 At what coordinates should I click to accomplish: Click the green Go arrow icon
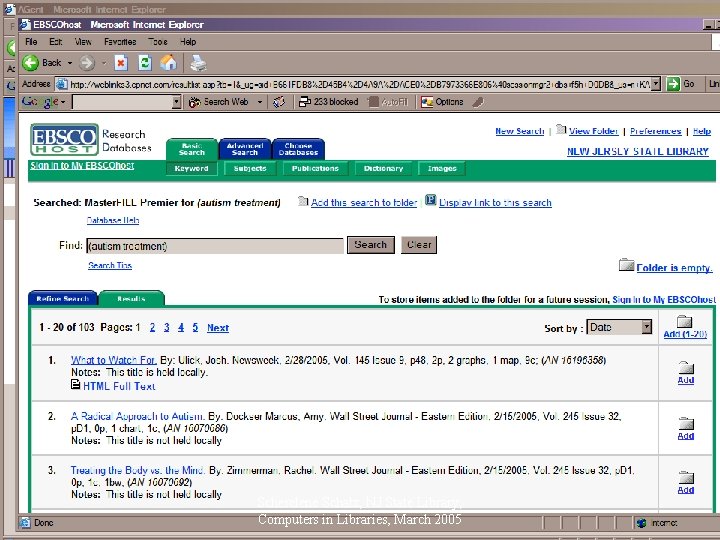tap(673, 84)
